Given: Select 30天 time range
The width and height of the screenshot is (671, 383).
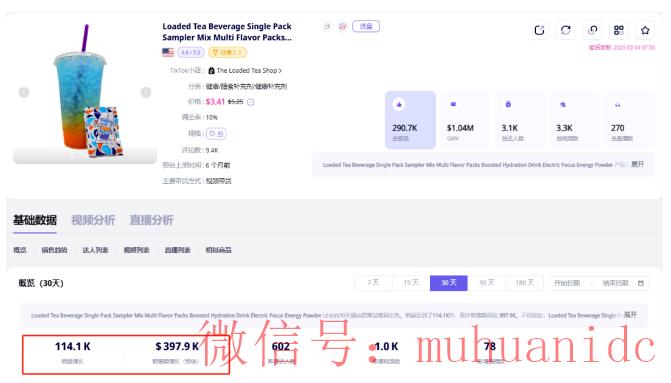Looking at the screenshot, I should click(x=448, y=283).
